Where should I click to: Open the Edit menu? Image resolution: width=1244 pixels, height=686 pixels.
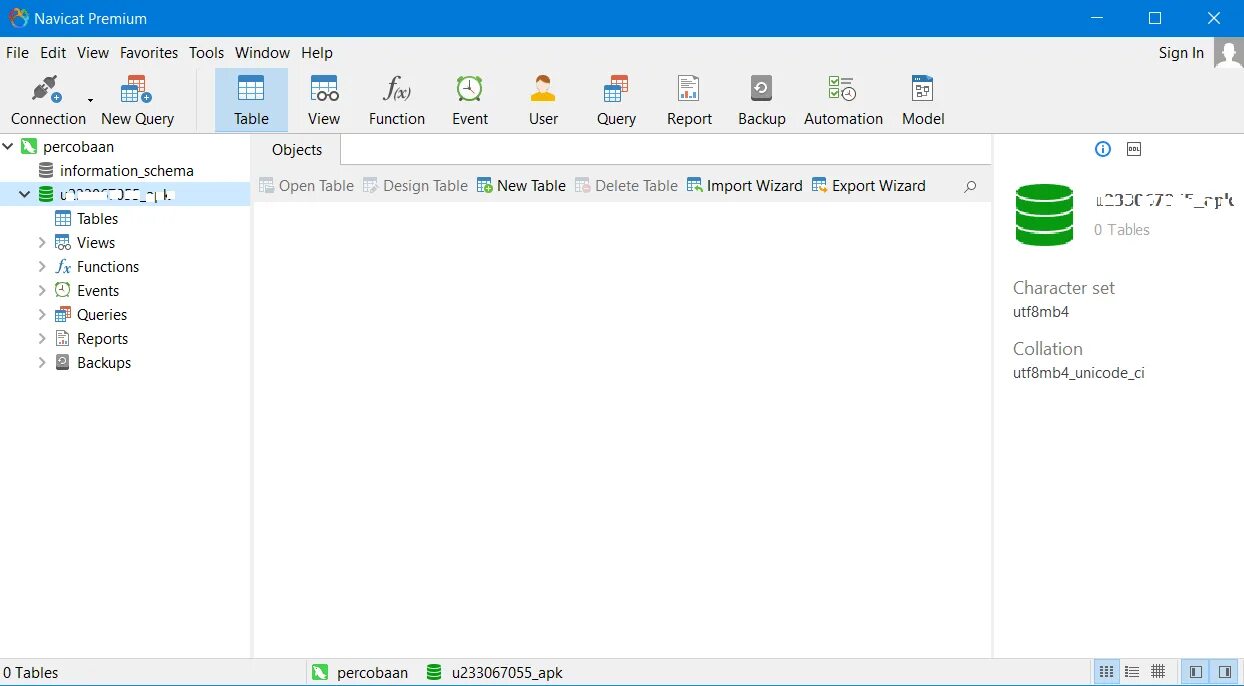53,53
